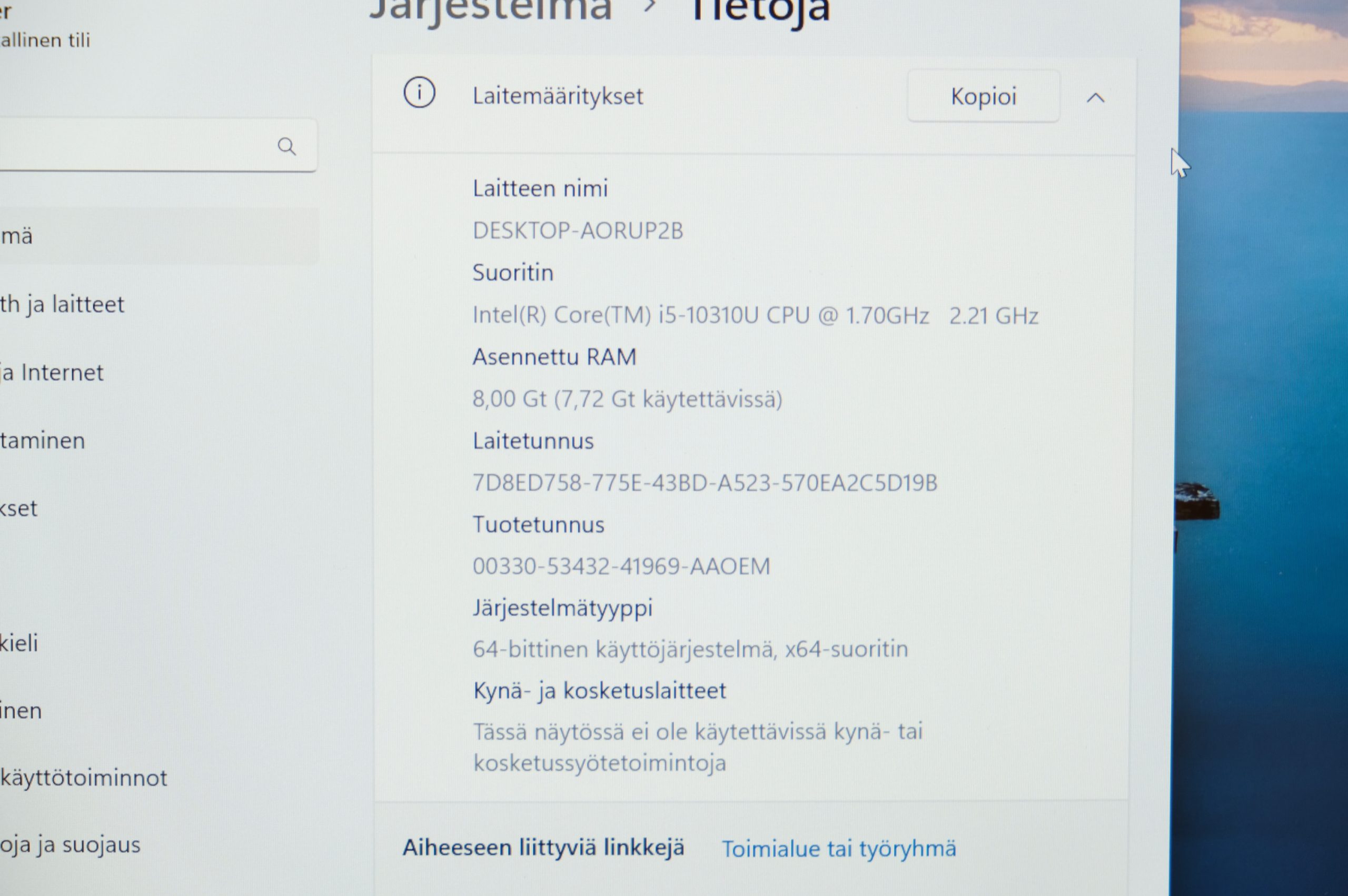
Task: Click the Laitemääritykset info icon
Action: point(420,93)
